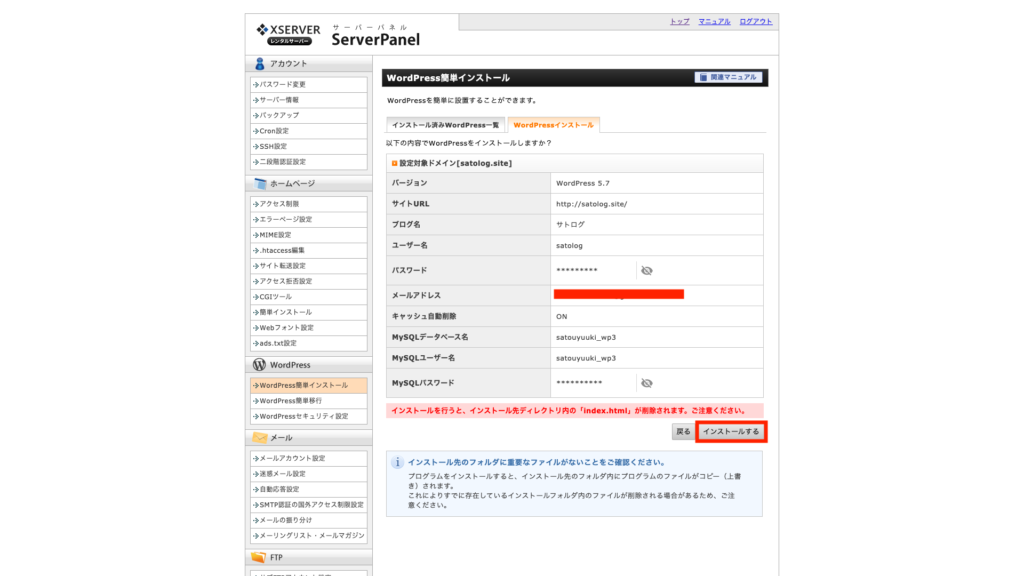Screen dimensions: 1024x576
Task: Click the red index.html deletion warning
Action: [574, 411]
